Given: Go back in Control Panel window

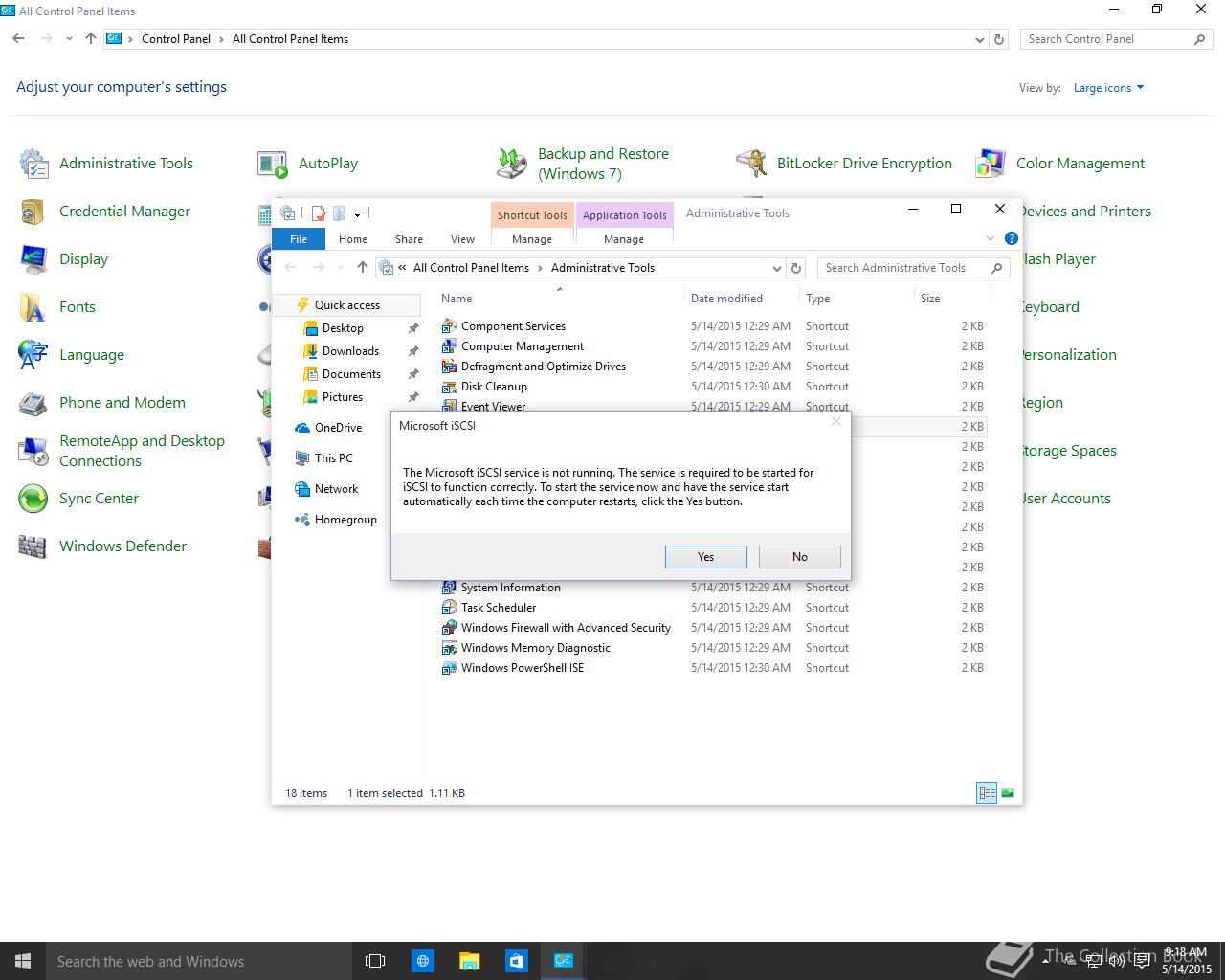Looking at the screenshot, I should (x=18, y=39).
